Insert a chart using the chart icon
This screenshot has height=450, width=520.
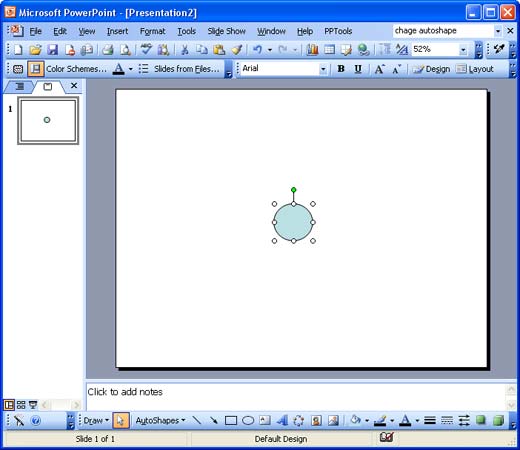click(312, 50)
